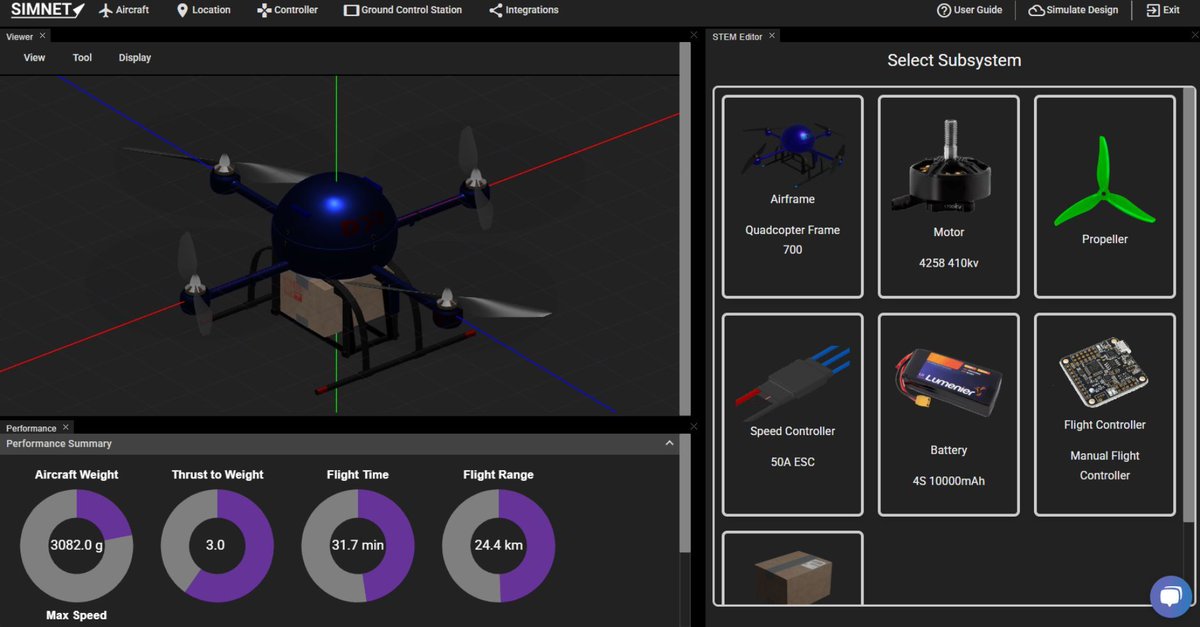Click the Performance panel scrollbar
This screenshot has height=627, width=1200.
pos(685,495)
